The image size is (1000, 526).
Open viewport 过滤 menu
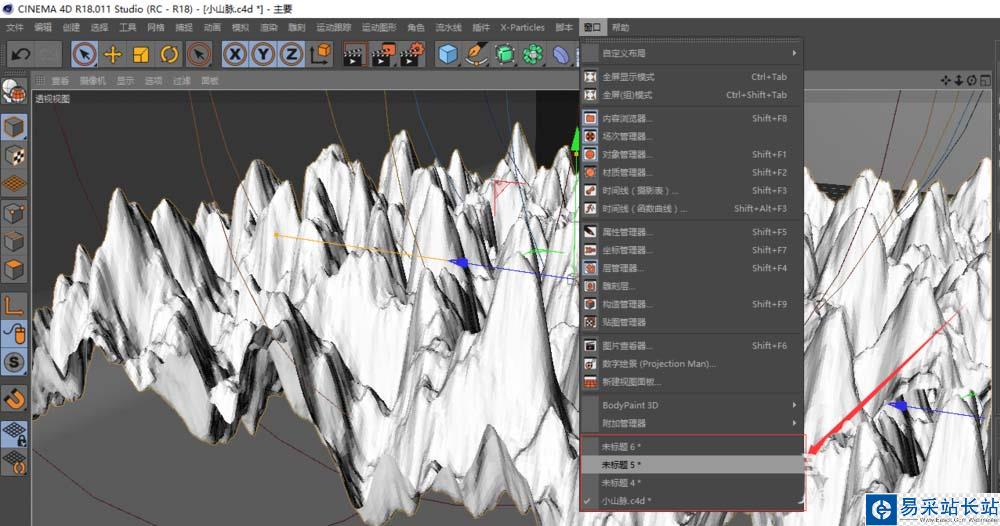pos(182,81)
